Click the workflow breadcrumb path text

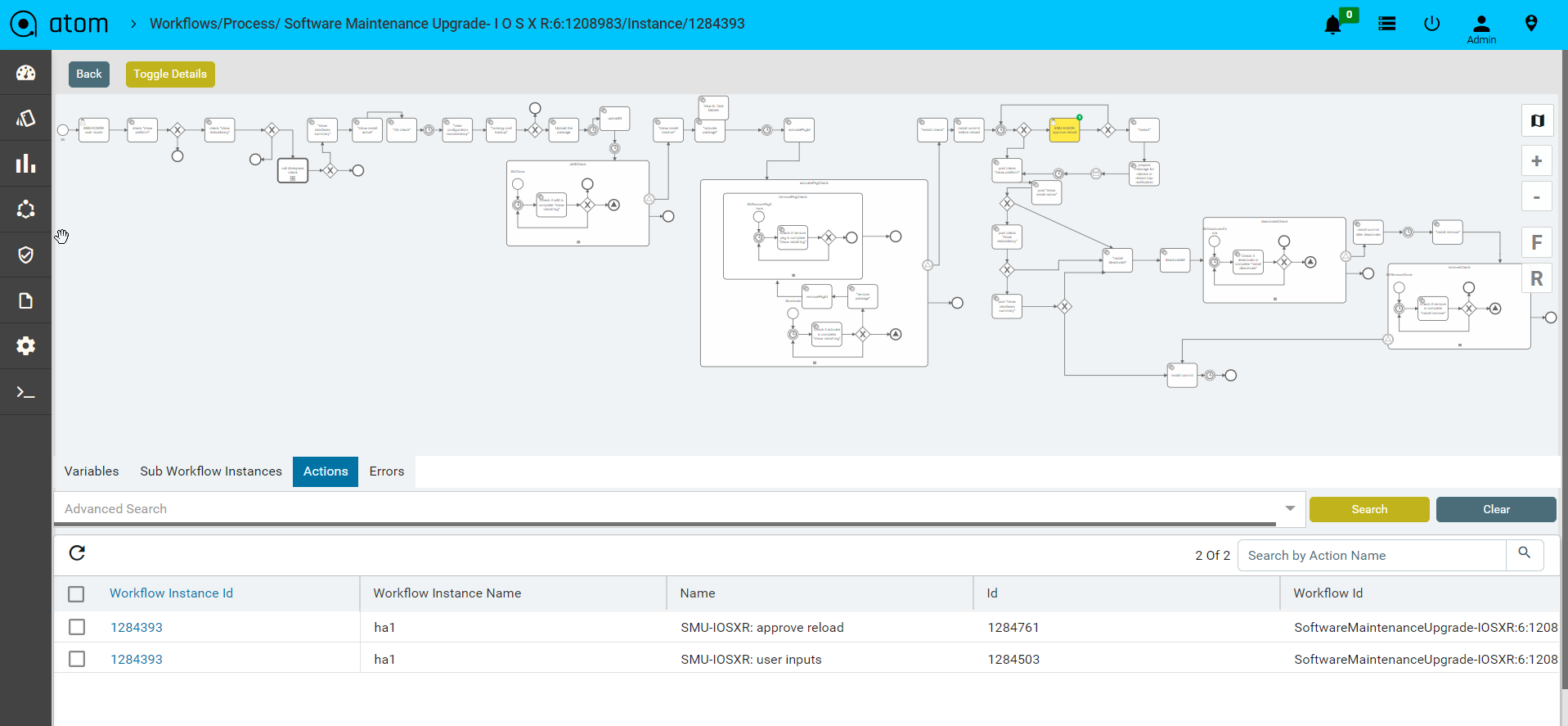447,24
